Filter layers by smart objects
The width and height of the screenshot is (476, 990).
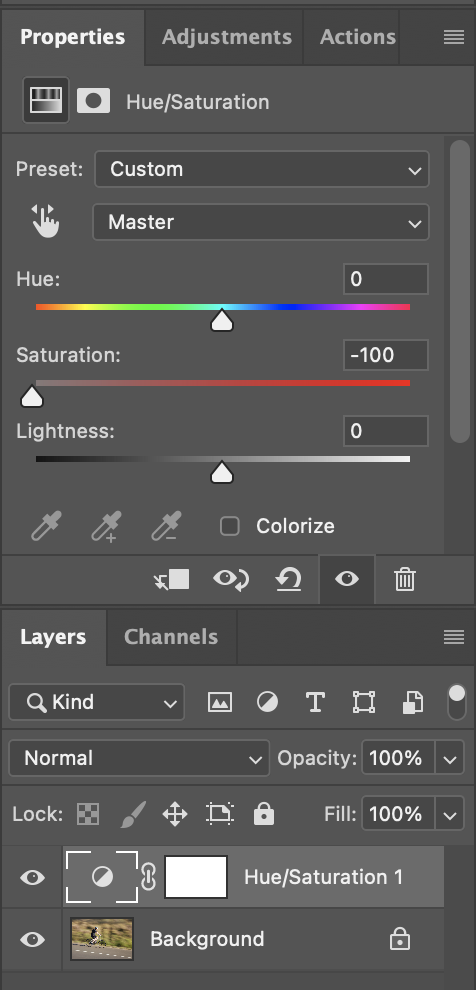(x=412, y=702)
